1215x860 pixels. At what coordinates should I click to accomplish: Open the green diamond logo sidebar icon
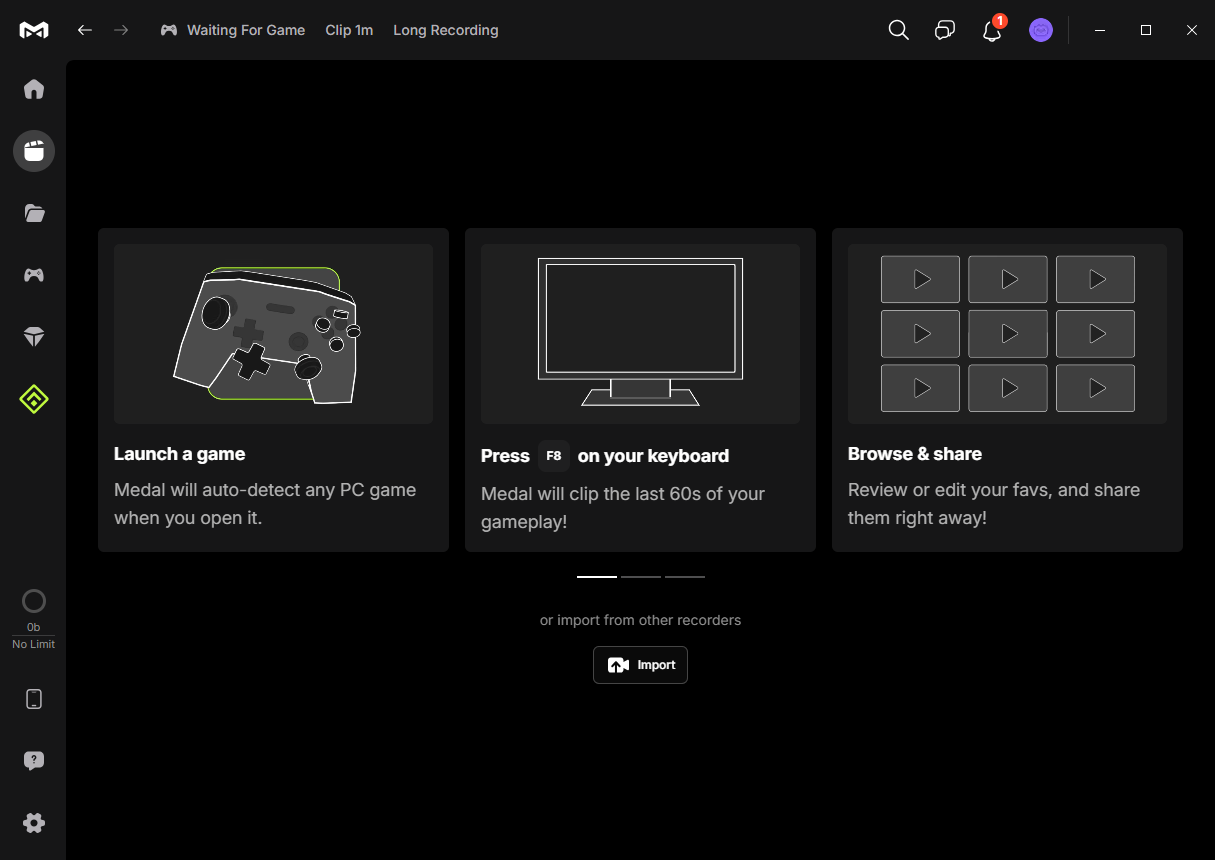click(x=34, y=399)
